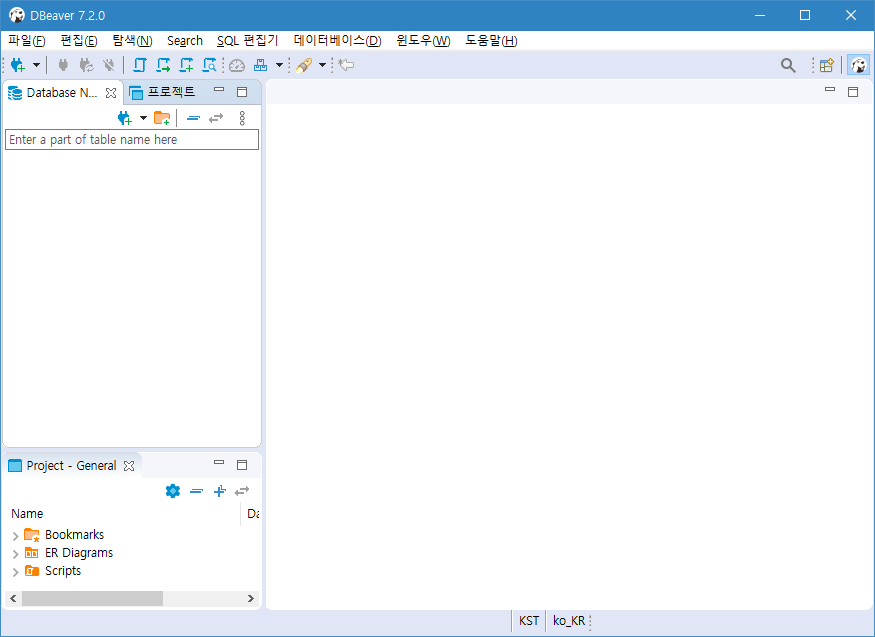
Task: Open the 탐색(N) menu
Action: tap(132, 41)
